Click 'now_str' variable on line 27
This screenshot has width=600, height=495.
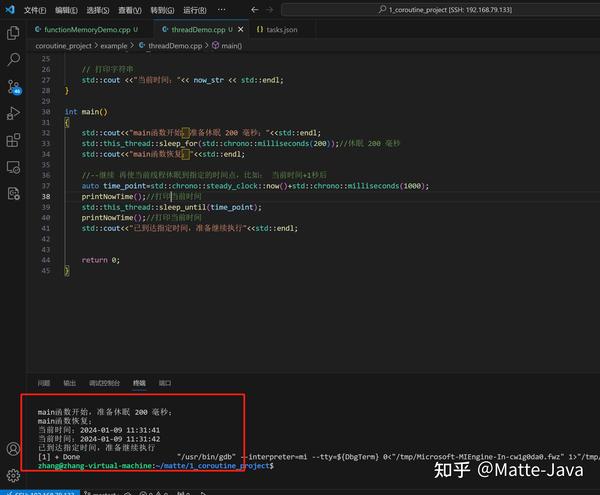(208, 80)
